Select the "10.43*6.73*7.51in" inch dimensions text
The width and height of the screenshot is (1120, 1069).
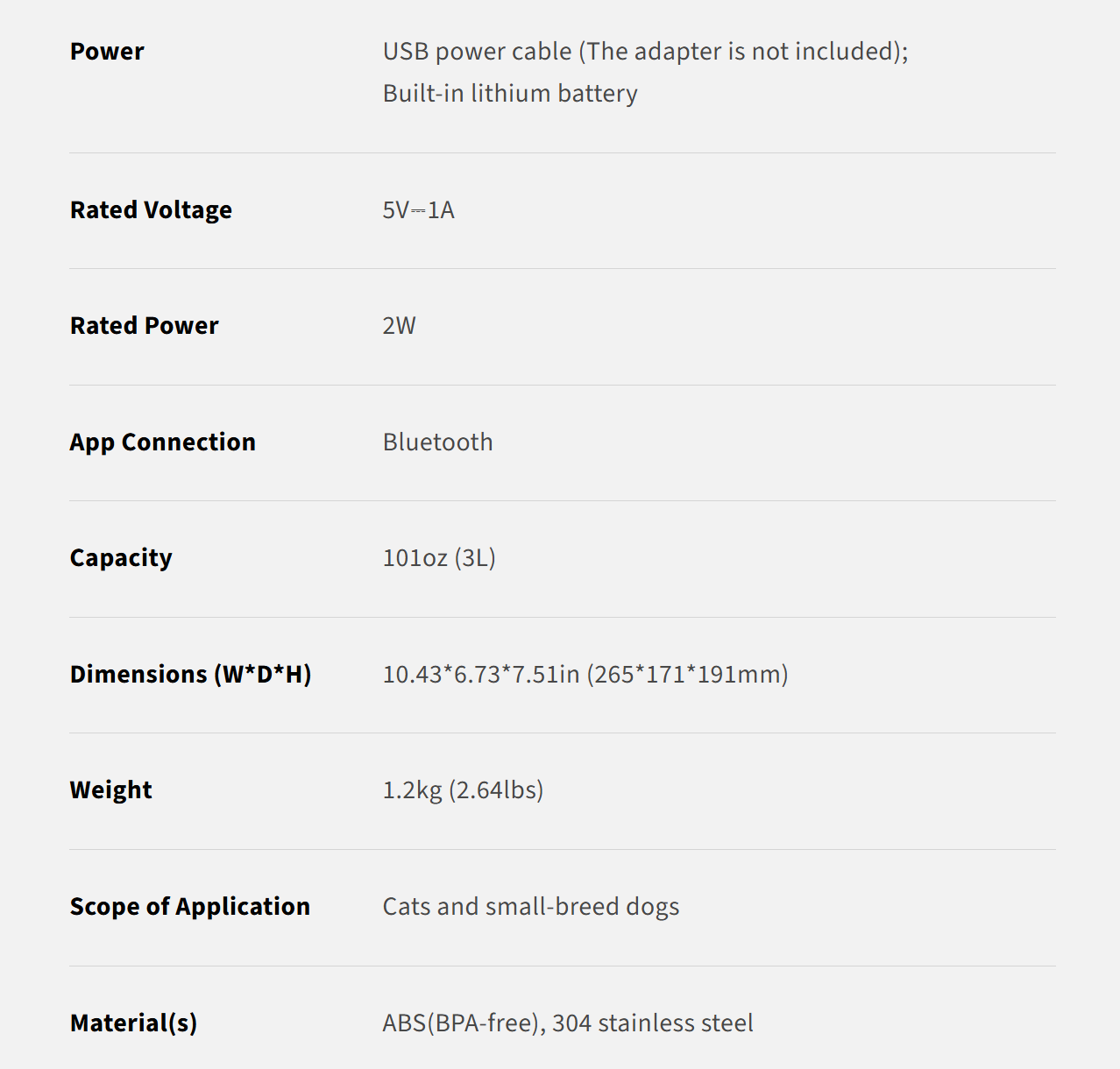coord(481,675)
